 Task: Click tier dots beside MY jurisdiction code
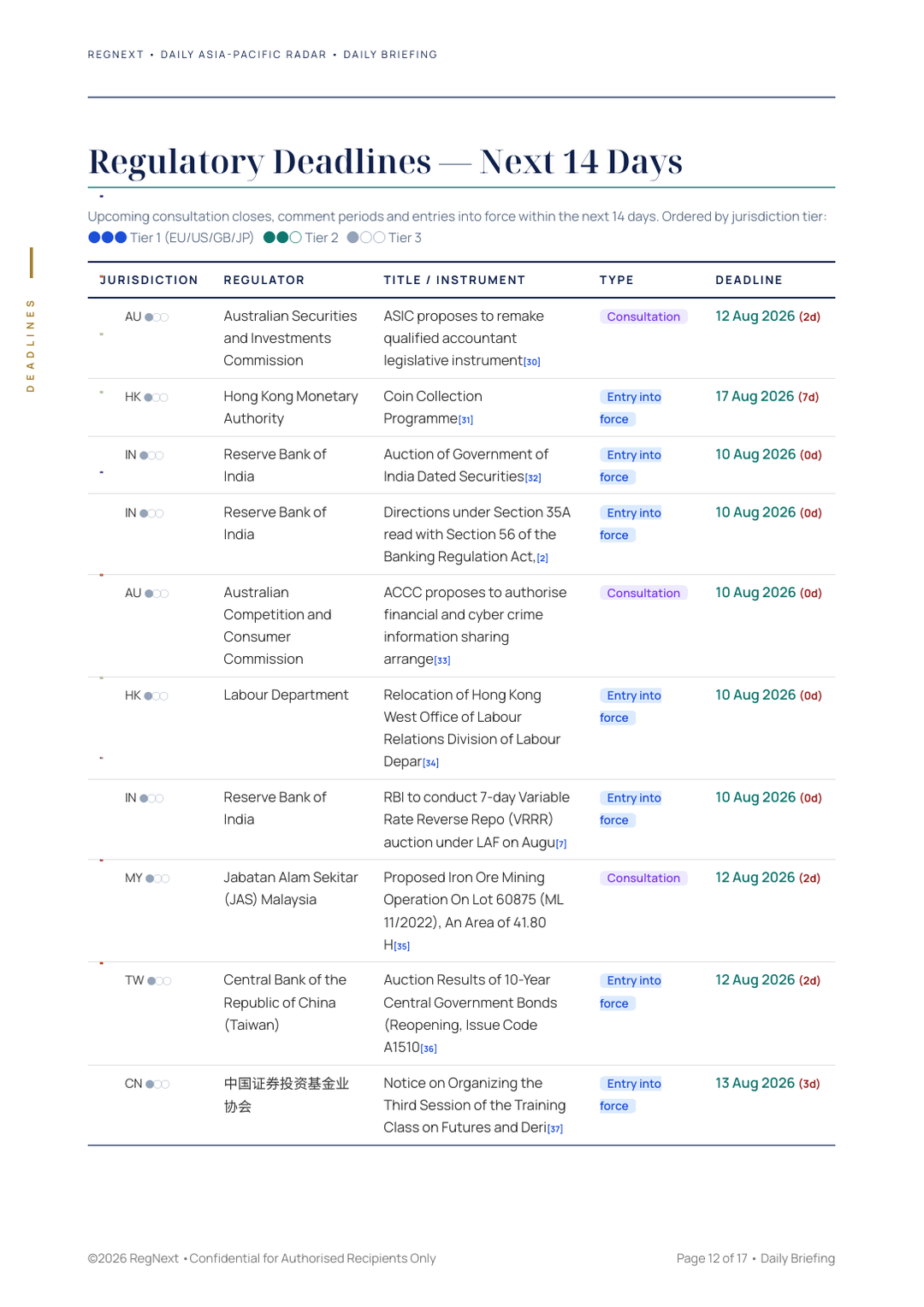coord(157,878)
